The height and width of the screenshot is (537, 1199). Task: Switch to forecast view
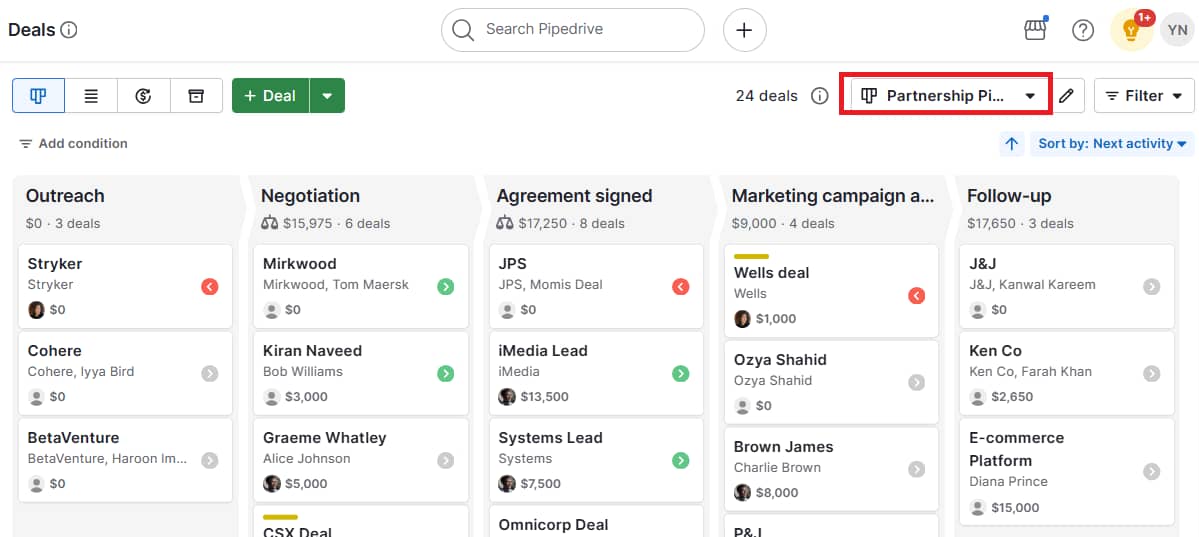click(143, 96)
